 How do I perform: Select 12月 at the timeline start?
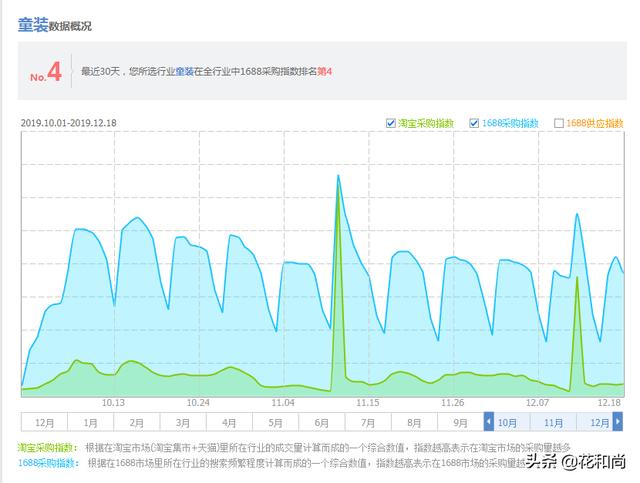pyautogui.click(x=44, y=422)
